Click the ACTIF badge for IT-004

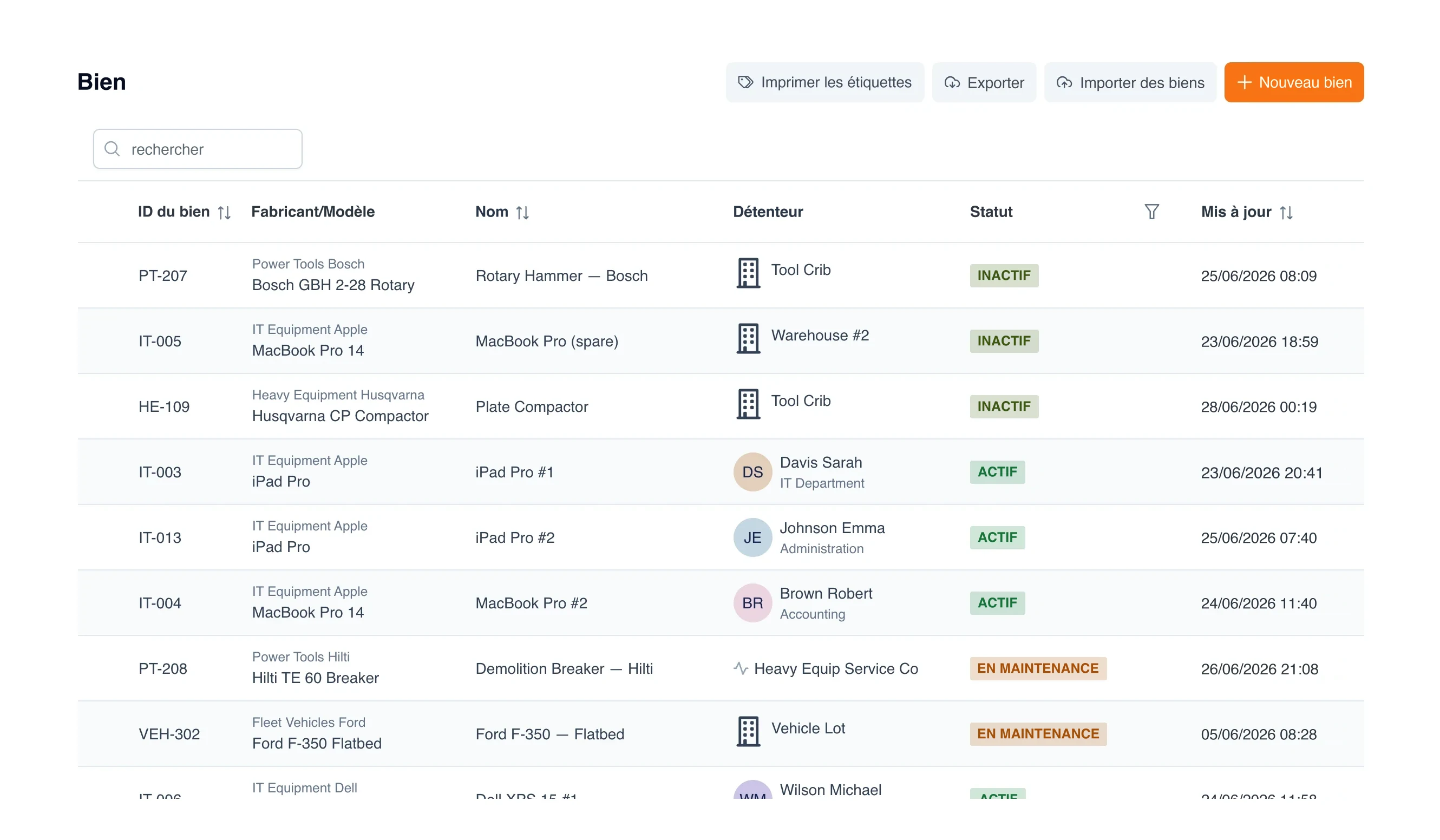[x=997, y=603]
